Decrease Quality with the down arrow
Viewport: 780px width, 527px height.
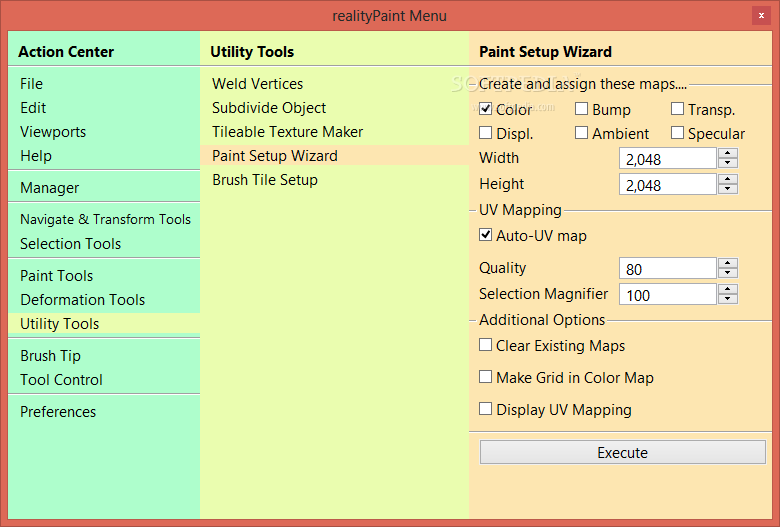pos(728,273)
